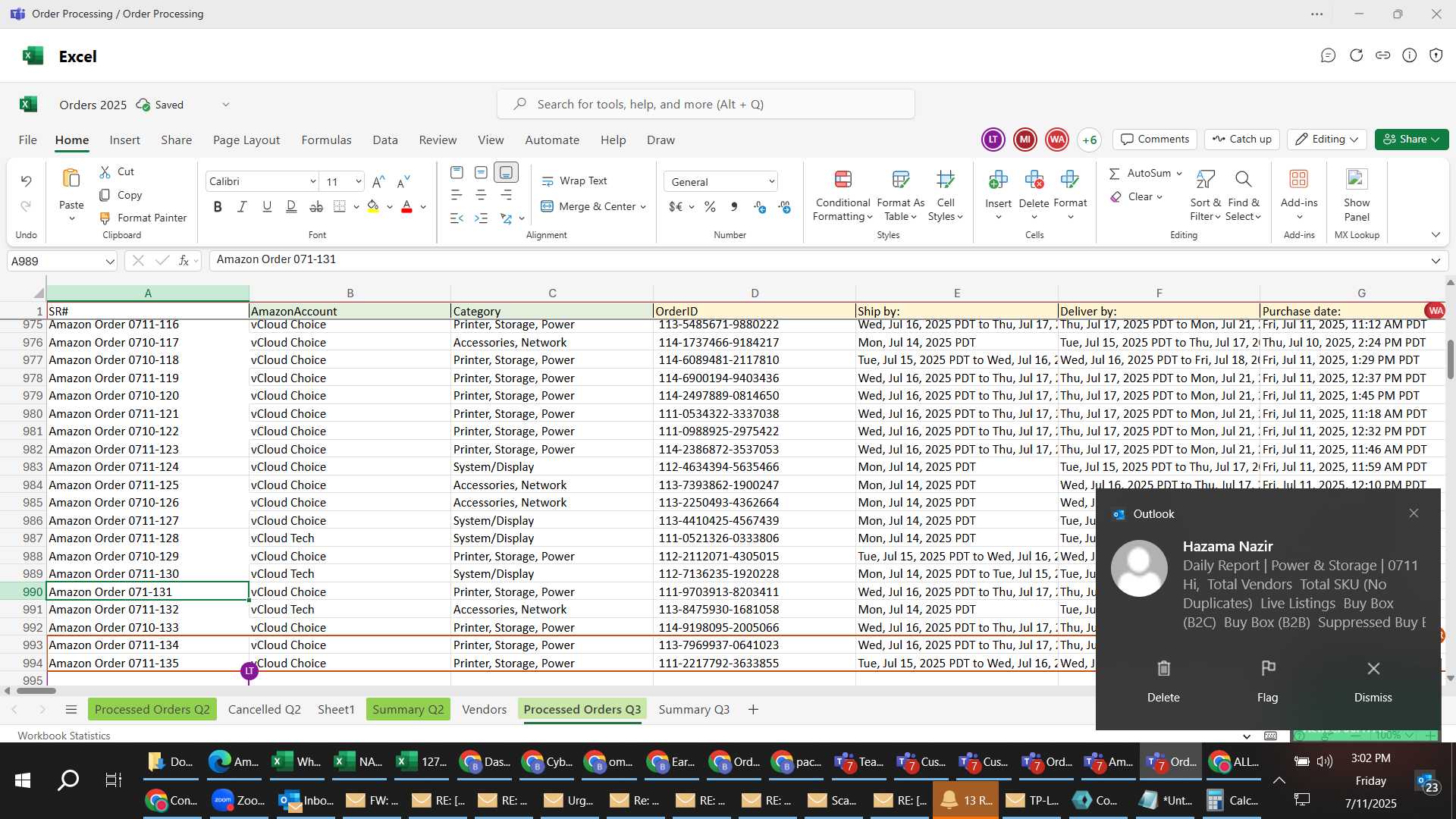Open Conditional Formatting icon

[843, 180]
